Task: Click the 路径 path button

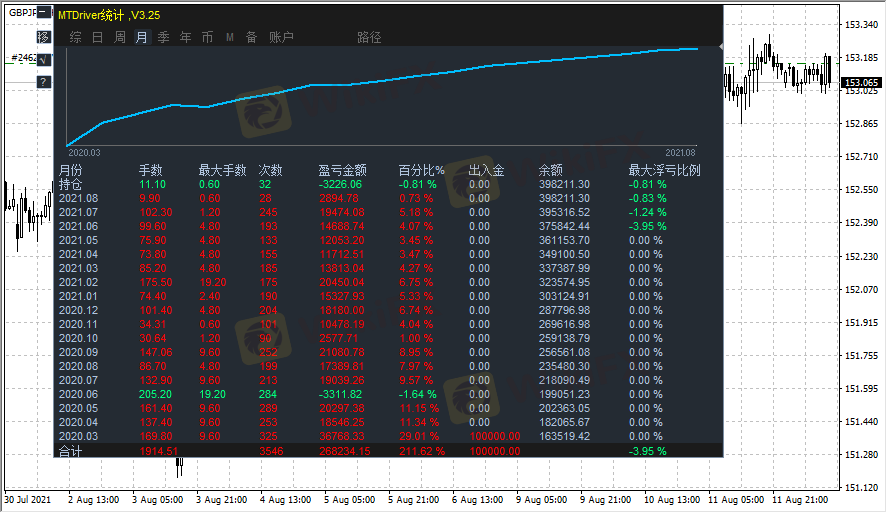Action: pyautogui.click(x=369, y=37)
